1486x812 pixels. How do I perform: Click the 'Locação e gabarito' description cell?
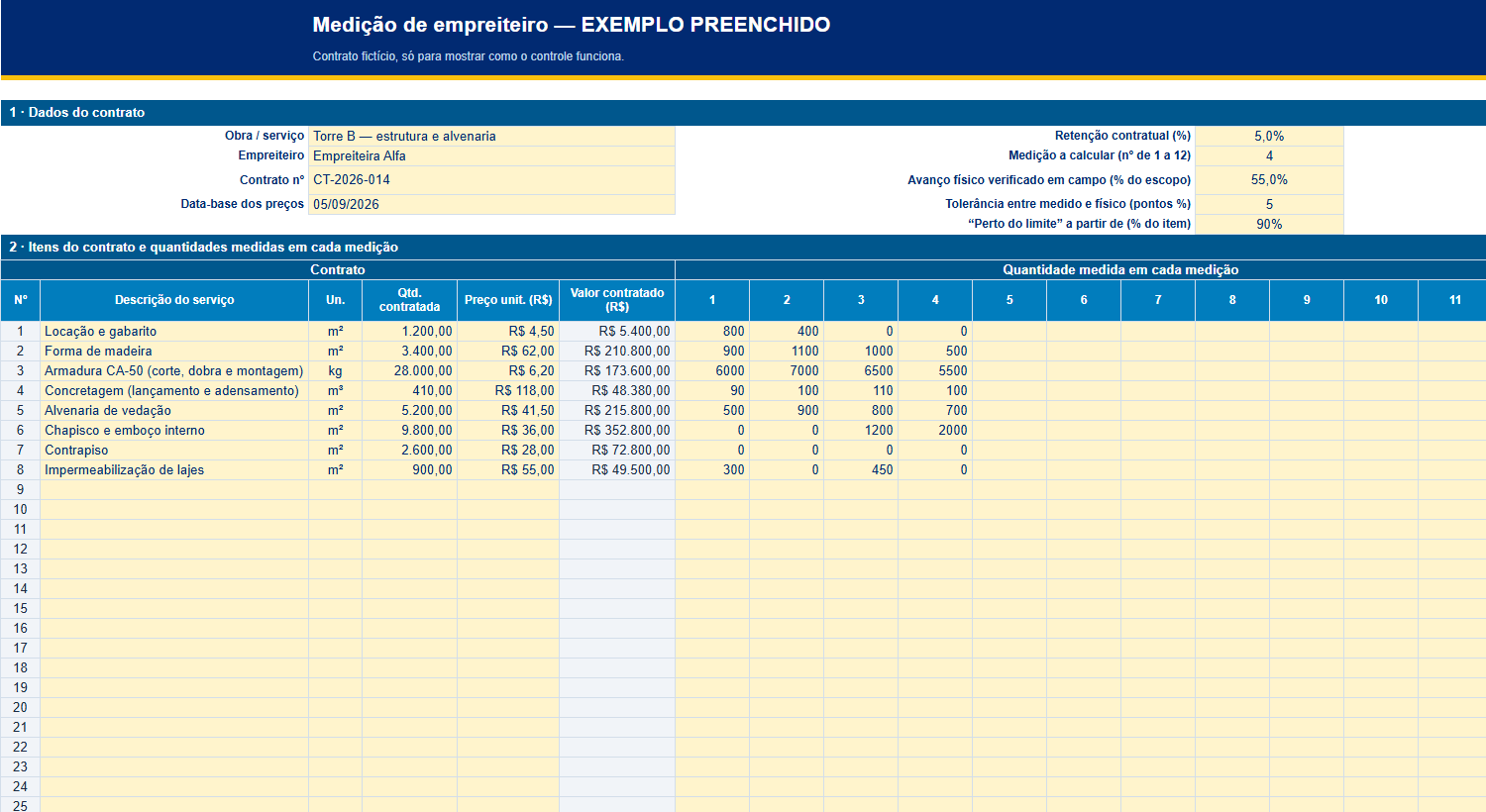[x=174, y=331]
